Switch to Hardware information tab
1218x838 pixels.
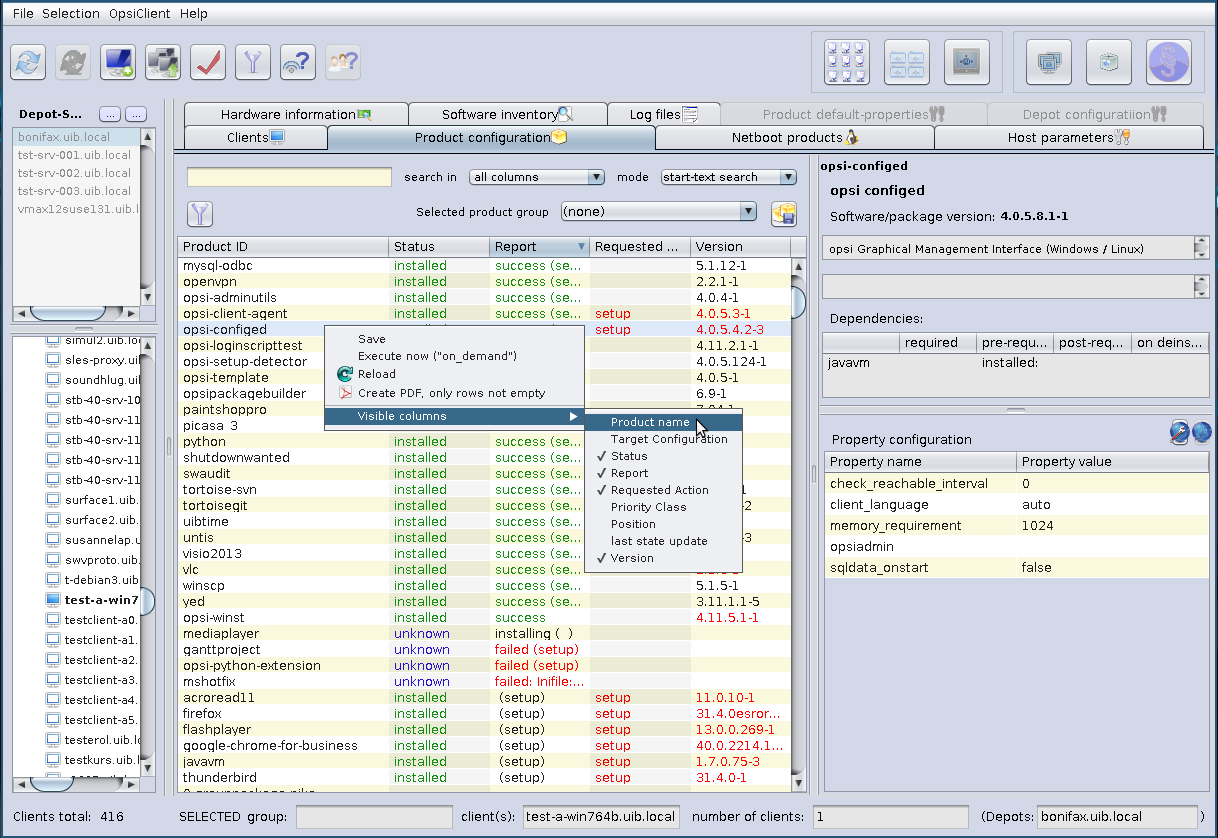click(x=296, y=114)
